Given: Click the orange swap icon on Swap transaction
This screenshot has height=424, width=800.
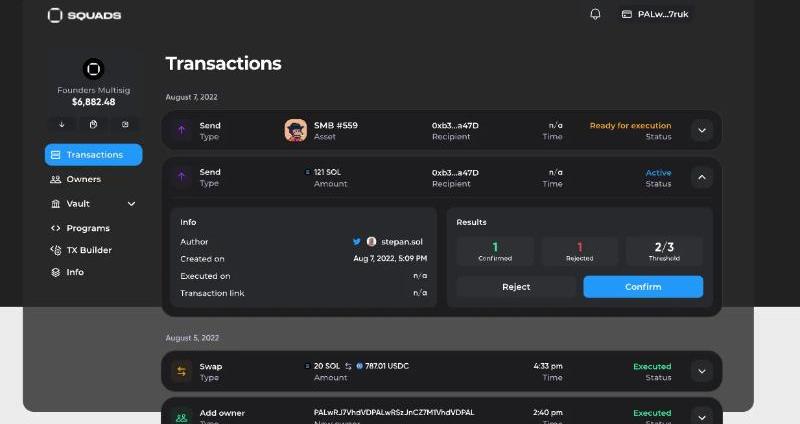Looking at the screenshot, I should tap(181, 372).
